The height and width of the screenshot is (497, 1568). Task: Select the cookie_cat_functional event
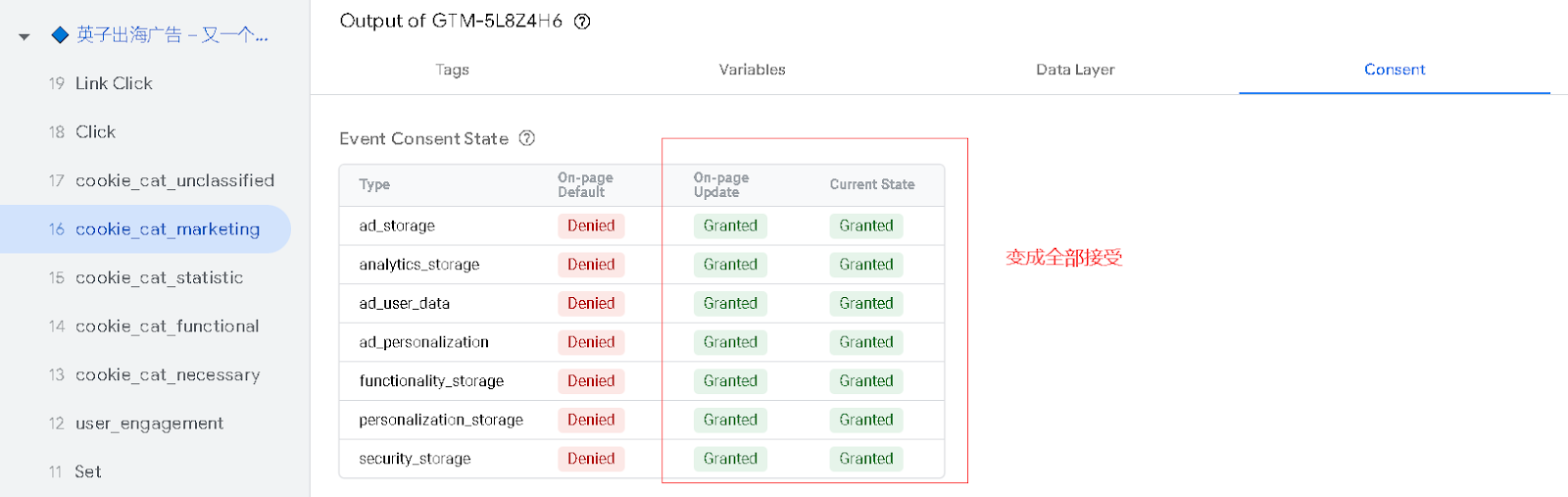(167, 326)
